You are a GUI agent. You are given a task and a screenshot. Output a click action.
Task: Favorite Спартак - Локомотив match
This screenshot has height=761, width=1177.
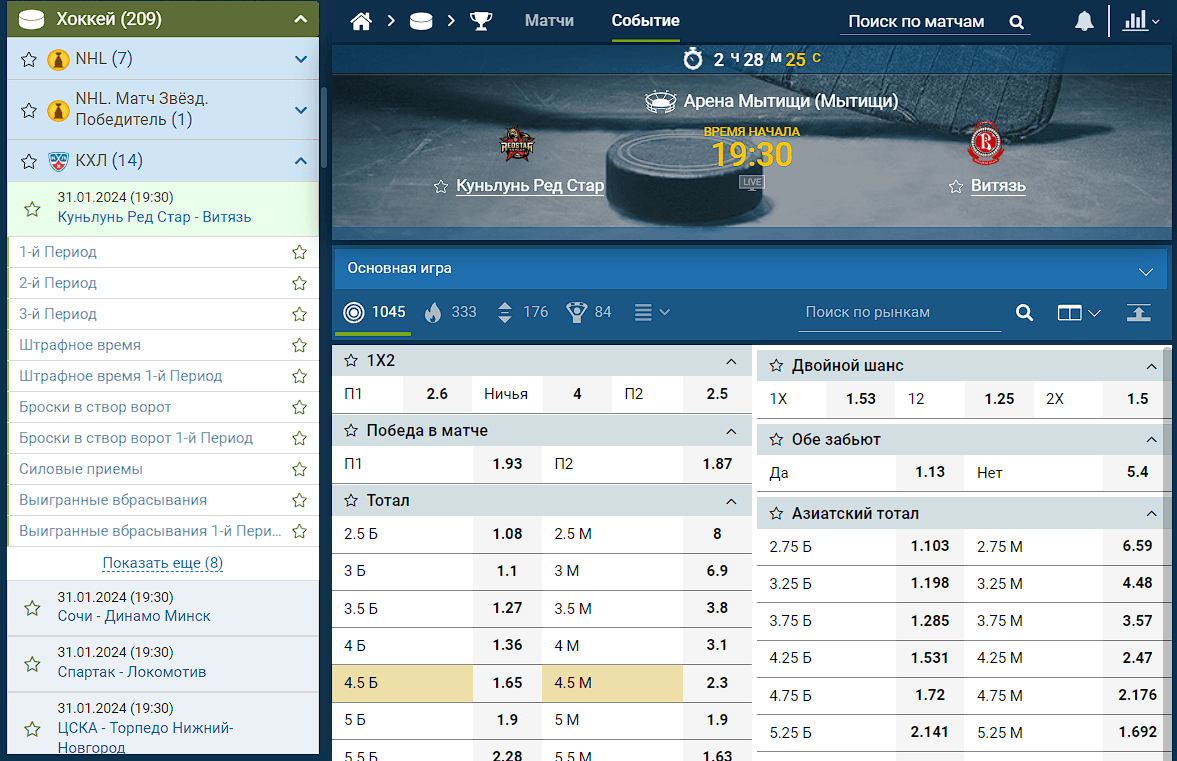[x=32, y=663]
